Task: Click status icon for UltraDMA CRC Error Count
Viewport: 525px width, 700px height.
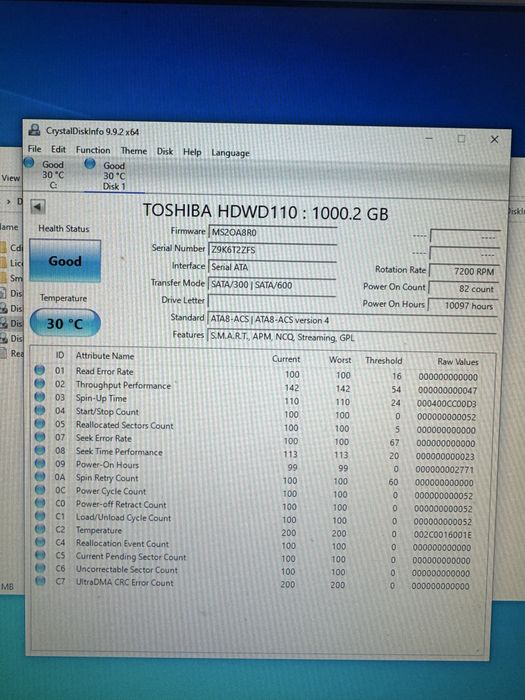Action: pyautogui.click(x=40, y=581)
